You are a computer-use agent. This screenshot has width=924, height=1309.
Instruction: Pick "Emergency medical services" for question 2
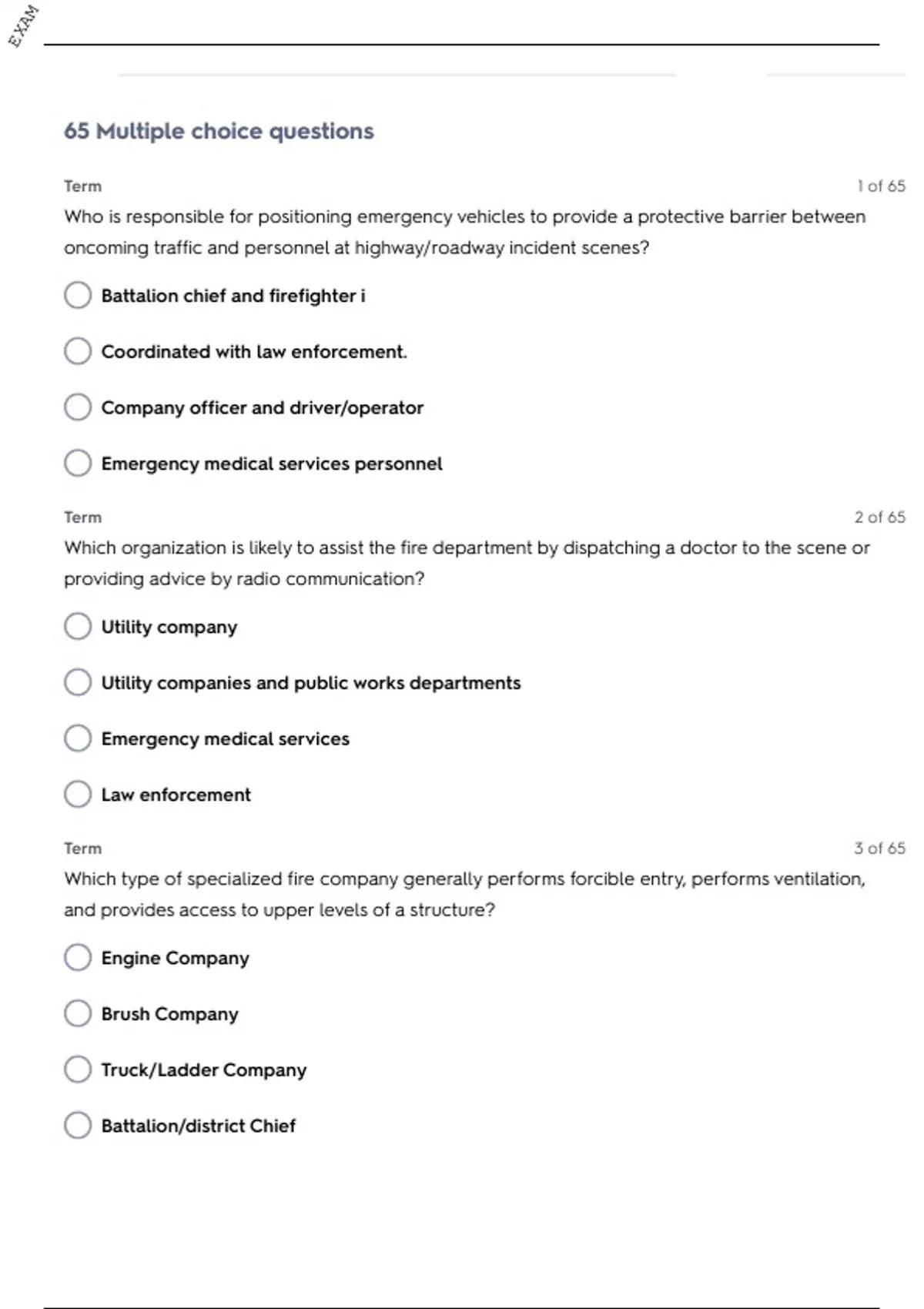click(x=78, y=738)
